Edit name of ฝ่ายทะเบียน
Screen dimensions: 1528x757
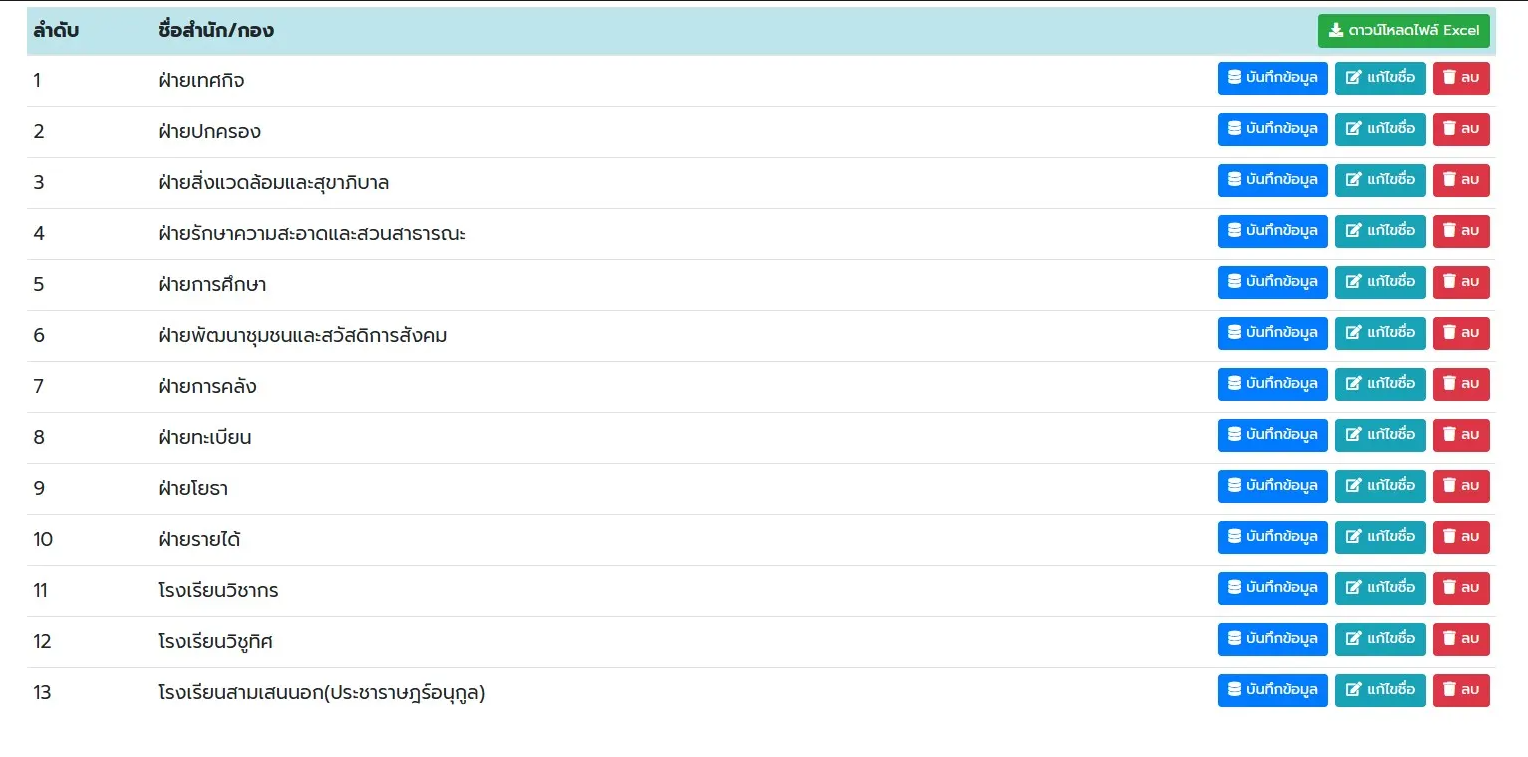coord(1380,435)
